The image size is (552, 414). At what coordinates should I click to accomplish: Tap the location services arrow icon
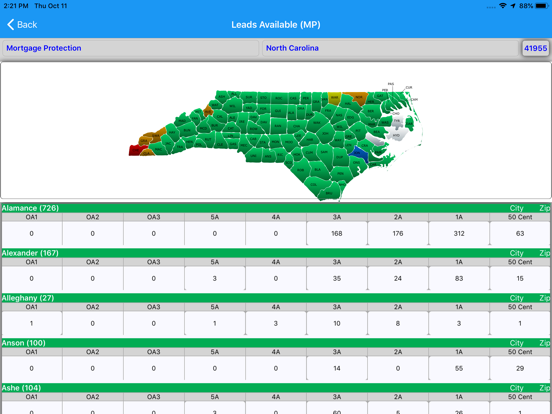[513, 6]
